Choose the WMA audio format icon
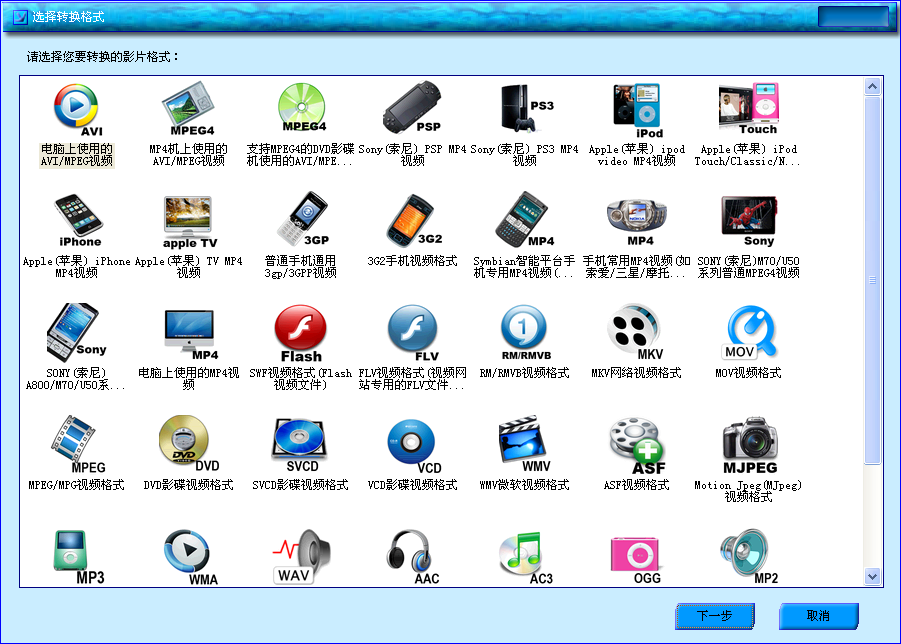 (190, 558)
